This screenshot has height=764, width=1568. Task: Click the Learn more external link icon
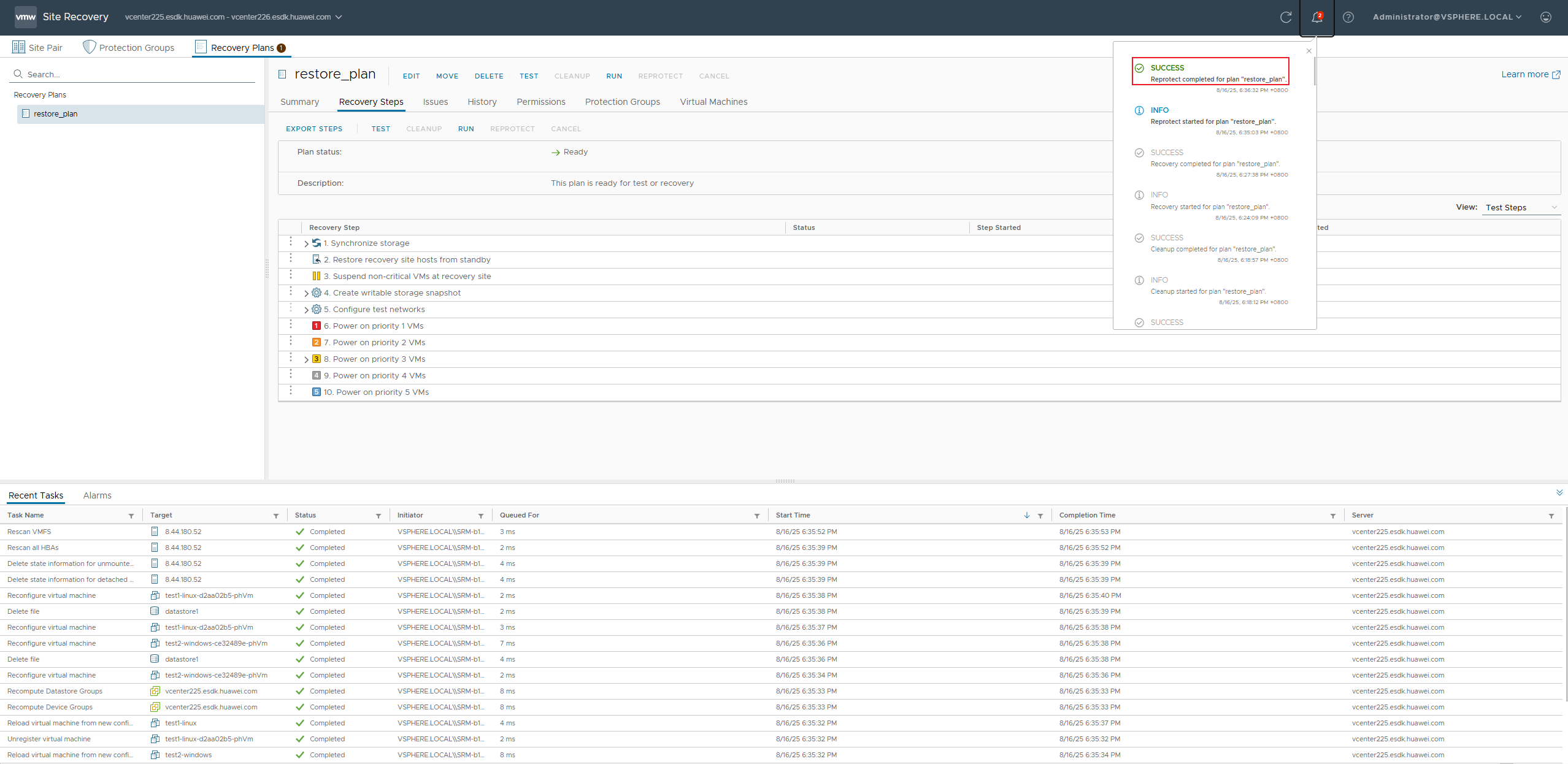click(x=1556, y=75)
